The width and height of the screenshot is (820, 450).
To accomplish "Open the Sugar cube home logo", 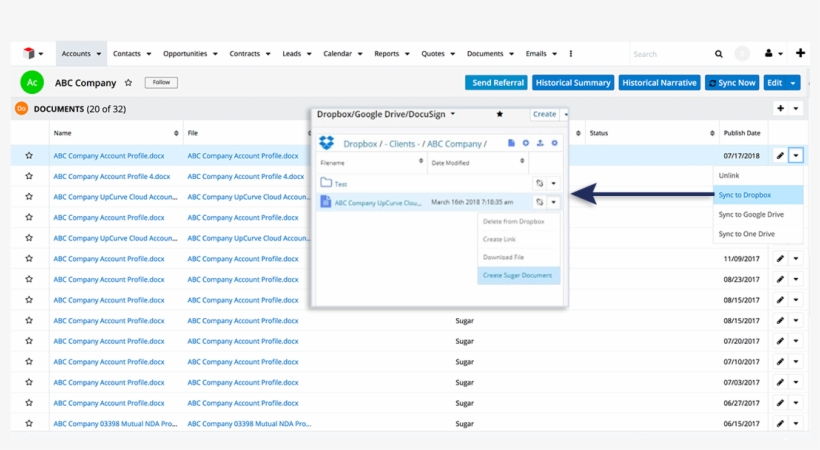I will pos(29,53).
